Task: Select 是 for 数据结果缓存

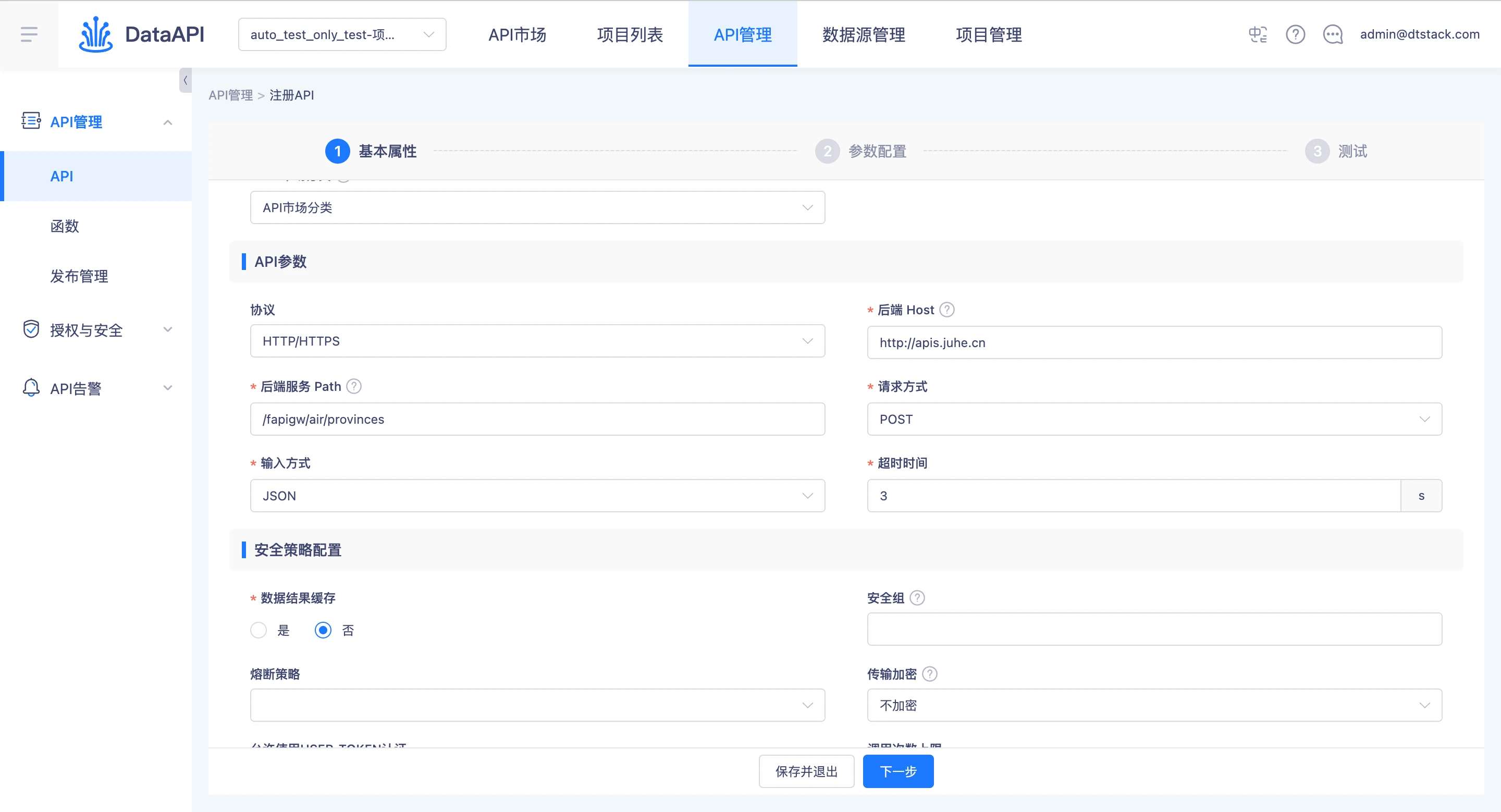Action: point(258,630)
